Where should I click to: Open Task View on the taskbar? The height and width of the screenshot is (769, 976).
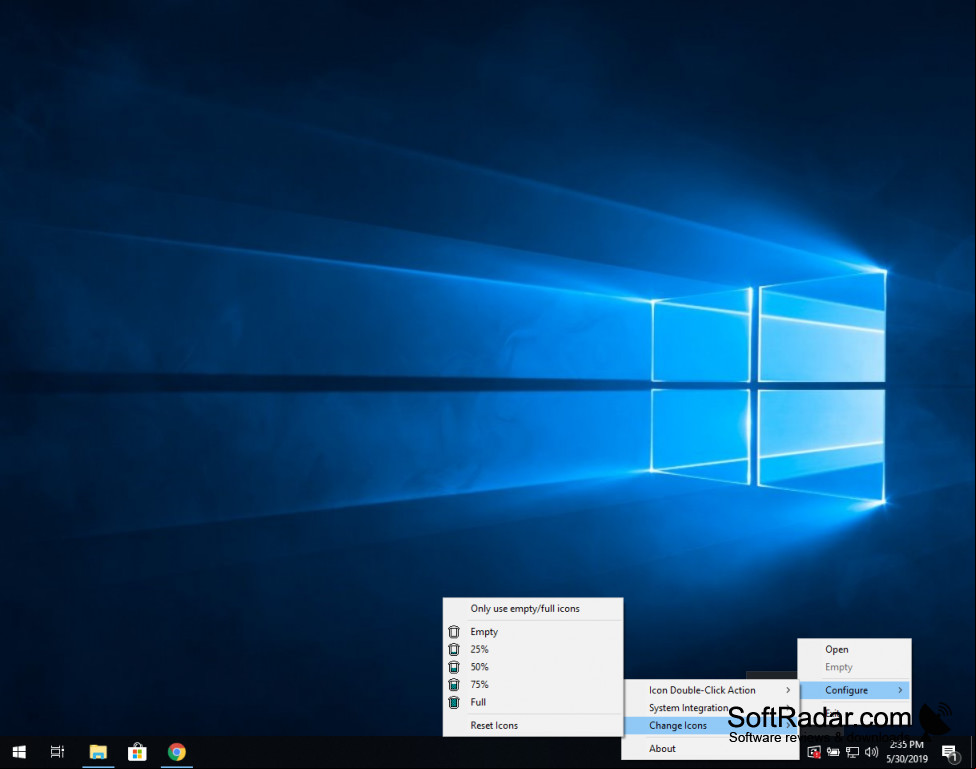pos(57,752)
